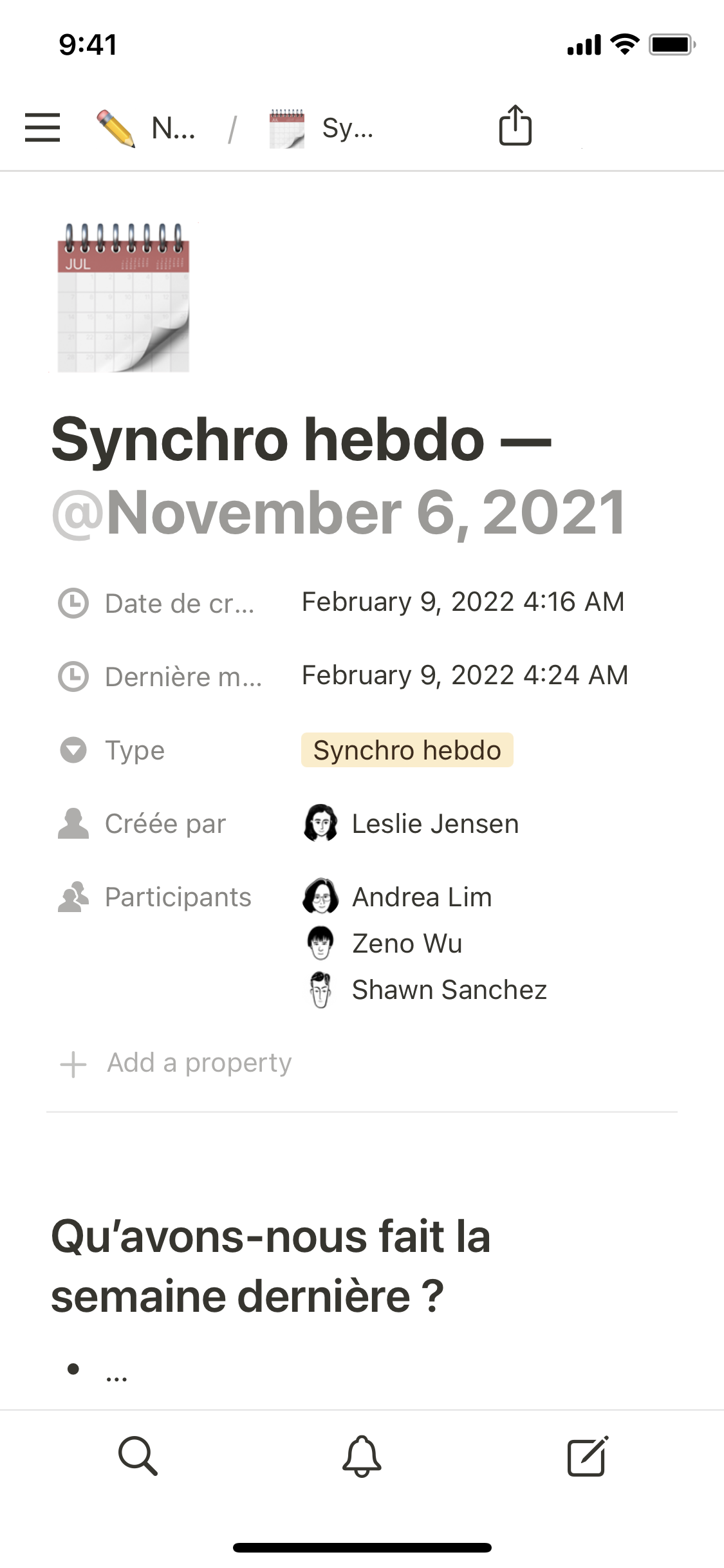Open the Type property dropdown
The height and width of the screenshot is (1568, 724).
tap(135, 751)
